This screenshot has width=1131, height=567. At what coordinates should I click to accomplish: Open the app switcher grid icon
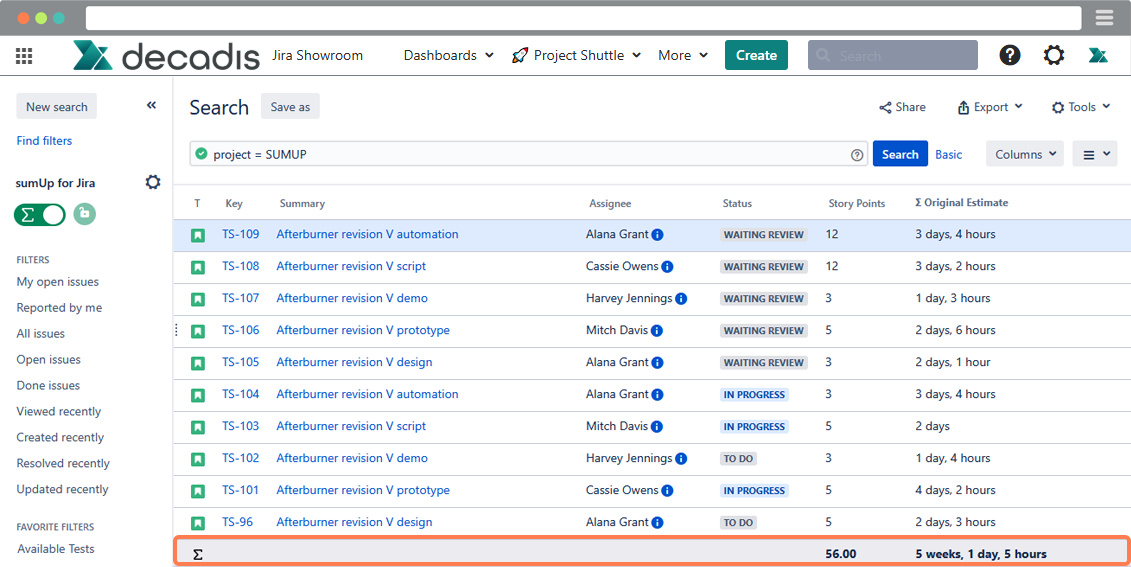[x=24, y=56]
